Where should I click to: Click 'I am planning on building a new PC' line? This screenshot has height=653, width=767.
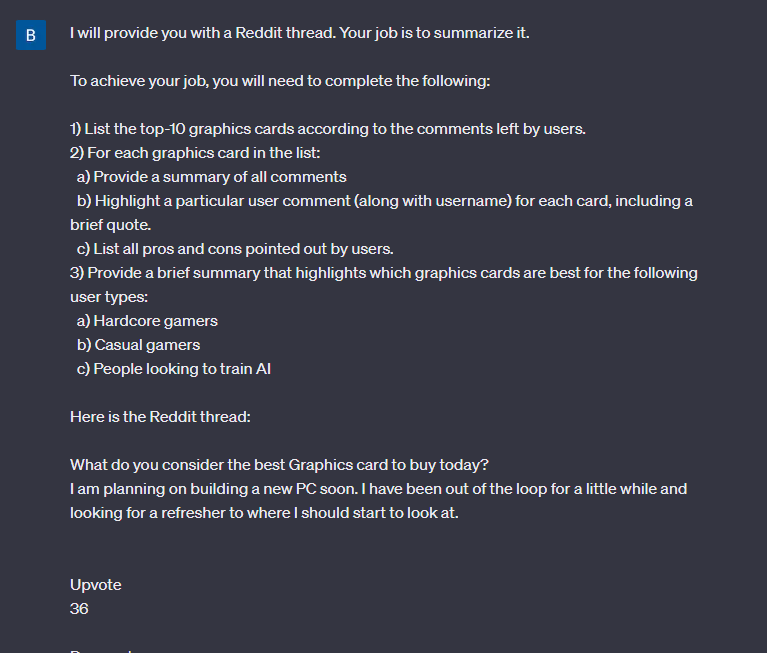point(379,489)
